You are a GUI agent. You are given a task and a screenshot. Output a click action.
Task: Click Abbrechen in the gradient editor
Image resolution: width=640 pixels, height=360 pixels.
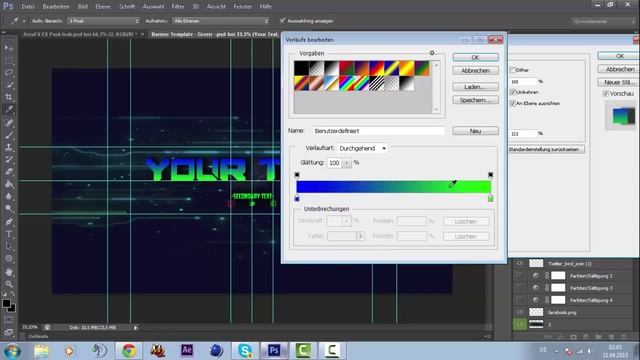475,71
